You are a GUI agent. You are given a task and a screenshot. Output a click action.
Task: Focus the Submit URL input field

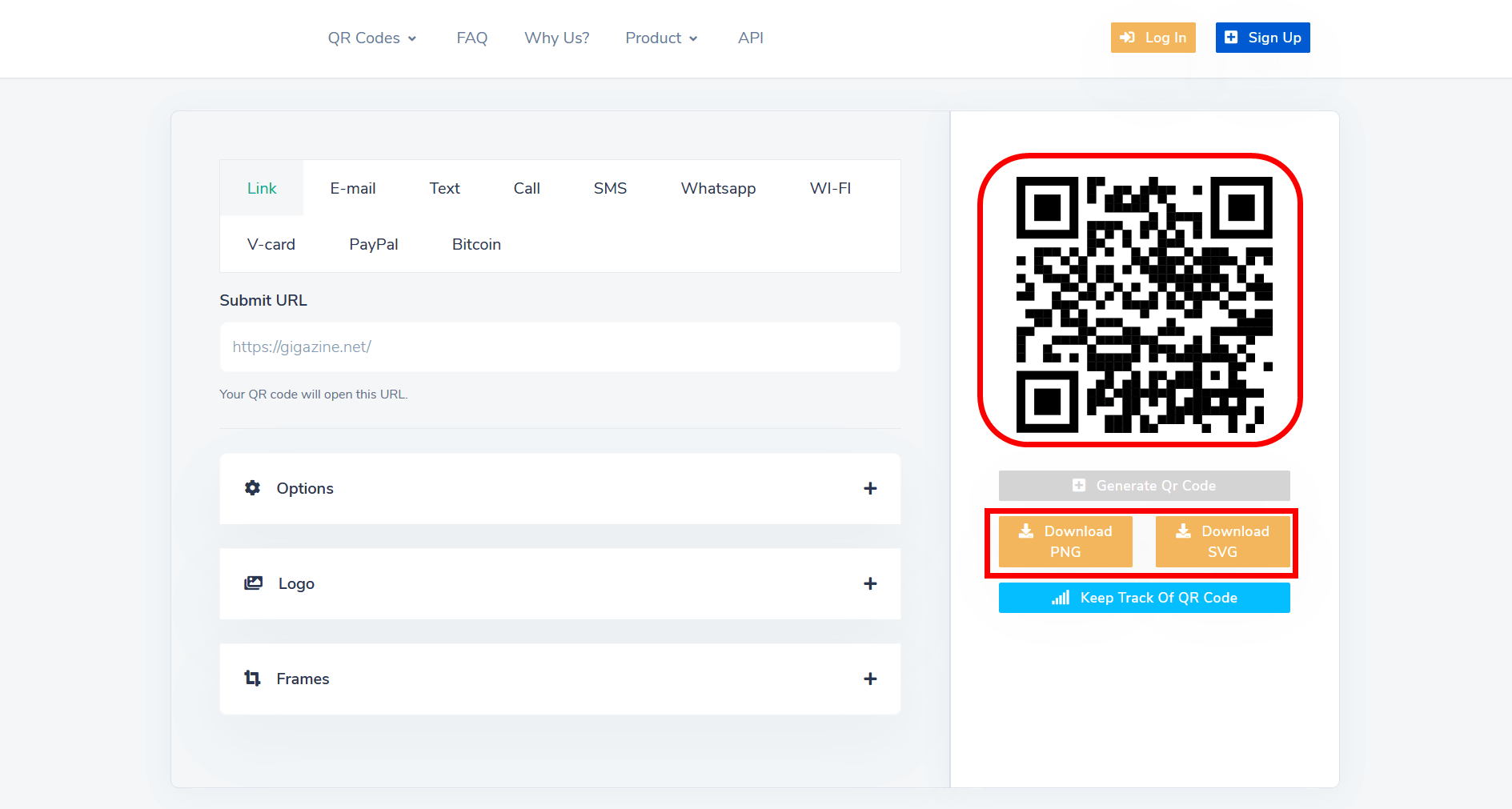click(x=560, y=346)
